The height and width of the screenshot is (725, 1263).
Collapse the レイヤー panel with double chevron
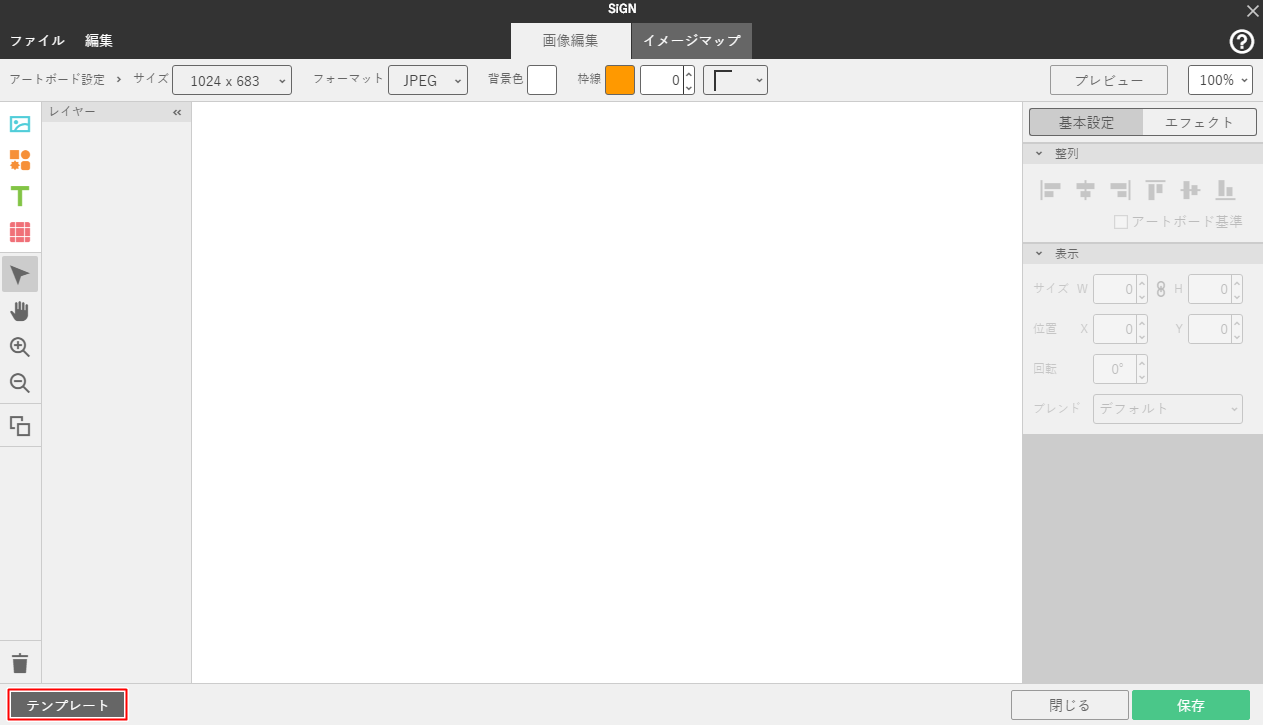(177, 112)
